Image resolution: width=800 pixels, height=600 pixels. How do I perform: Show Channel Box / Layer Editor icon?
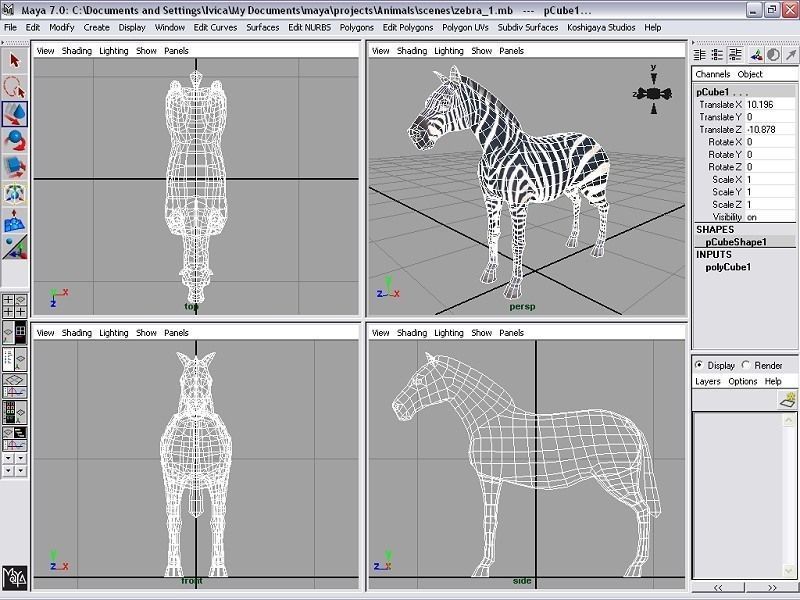[735, 55]
